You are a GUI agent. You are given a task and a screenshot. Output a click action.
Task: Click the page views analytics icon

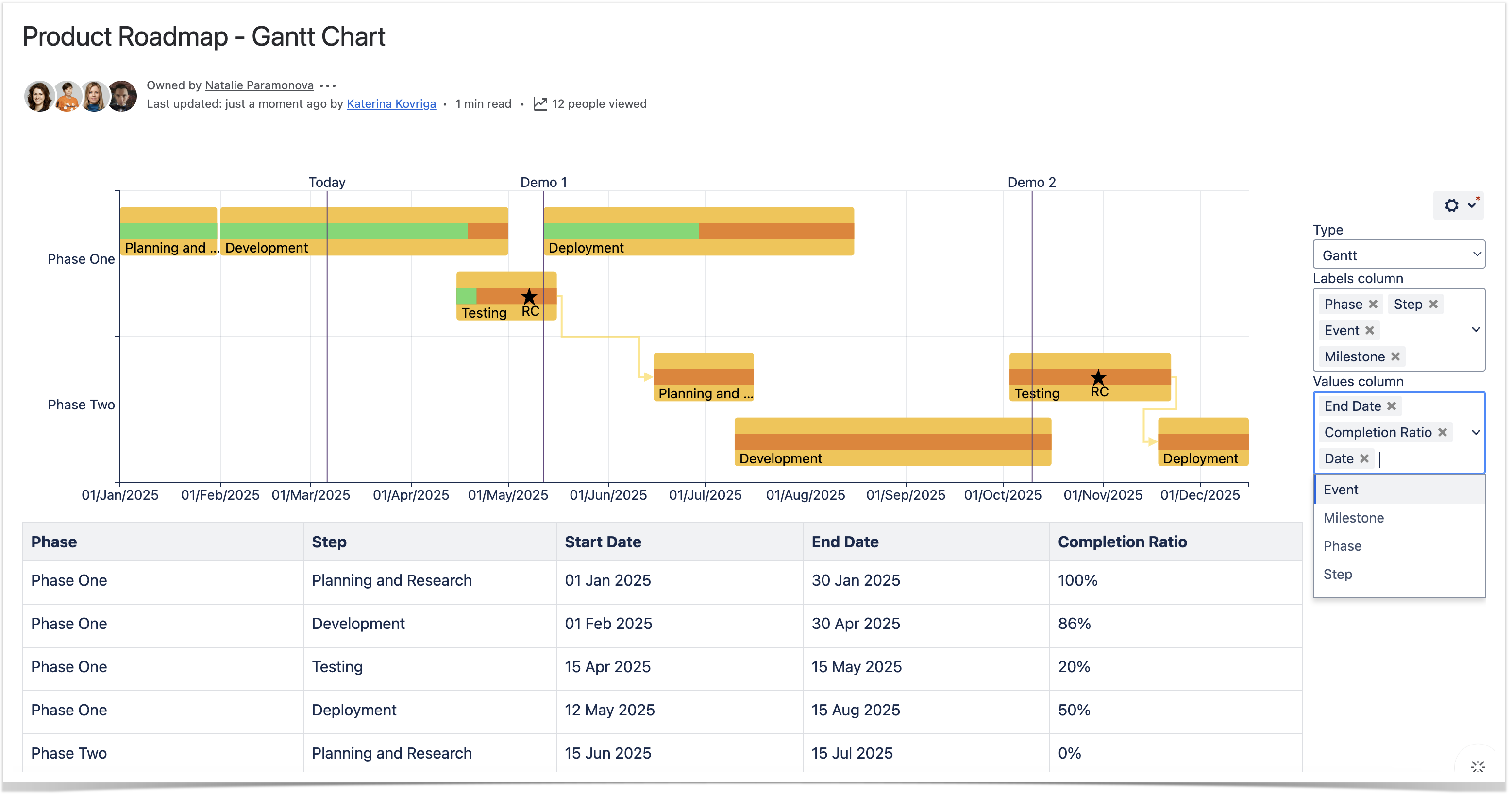(x=540, y=104)
